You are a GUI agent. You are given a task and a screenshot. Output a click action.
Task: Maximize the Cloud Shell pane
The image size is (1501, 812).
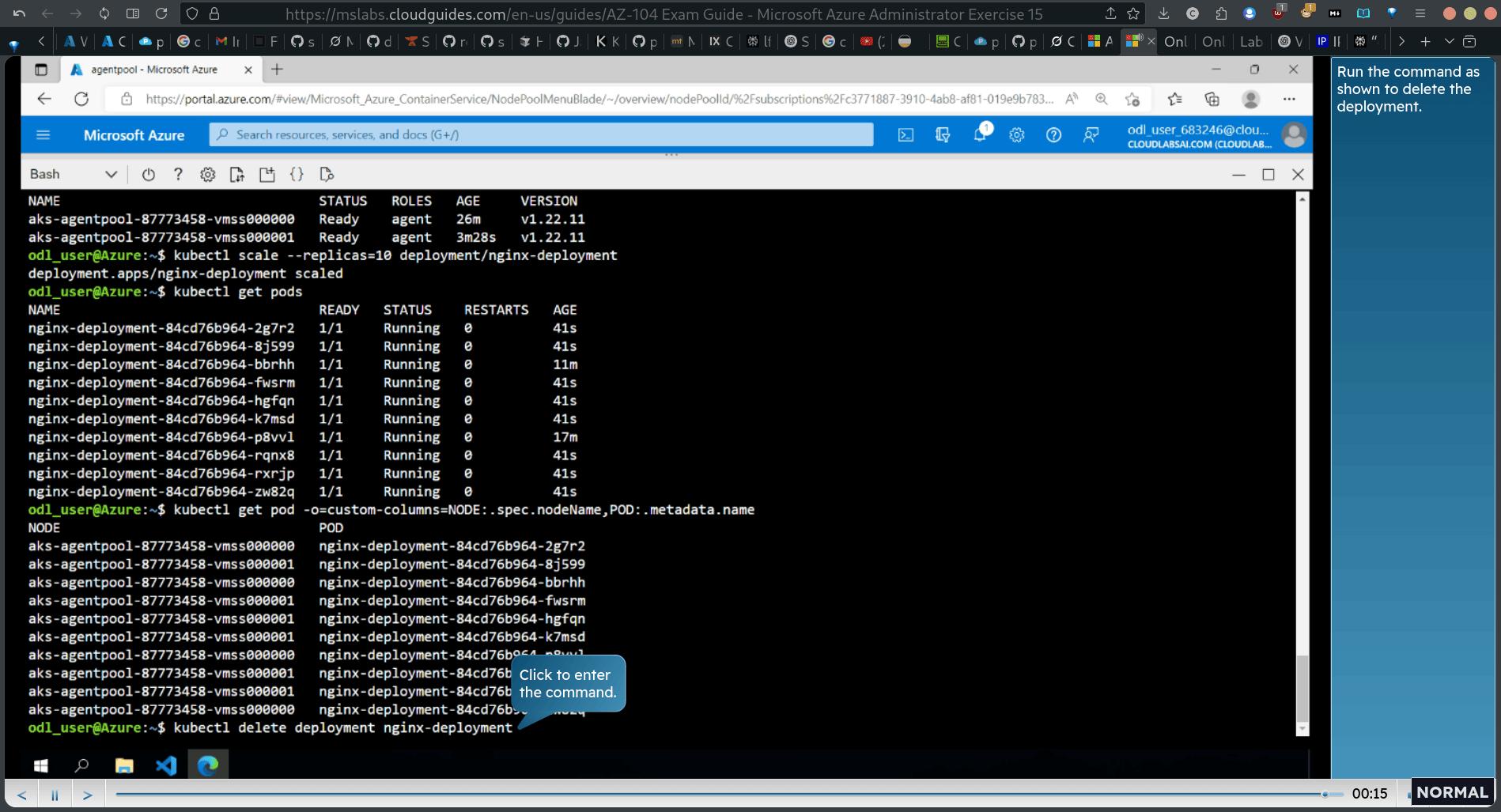pos(1268,175)
